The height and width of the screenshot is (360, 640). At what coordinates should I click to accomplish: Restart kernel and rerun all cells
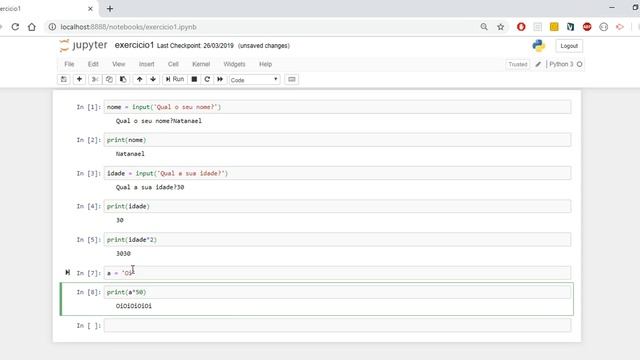point(220,79)
